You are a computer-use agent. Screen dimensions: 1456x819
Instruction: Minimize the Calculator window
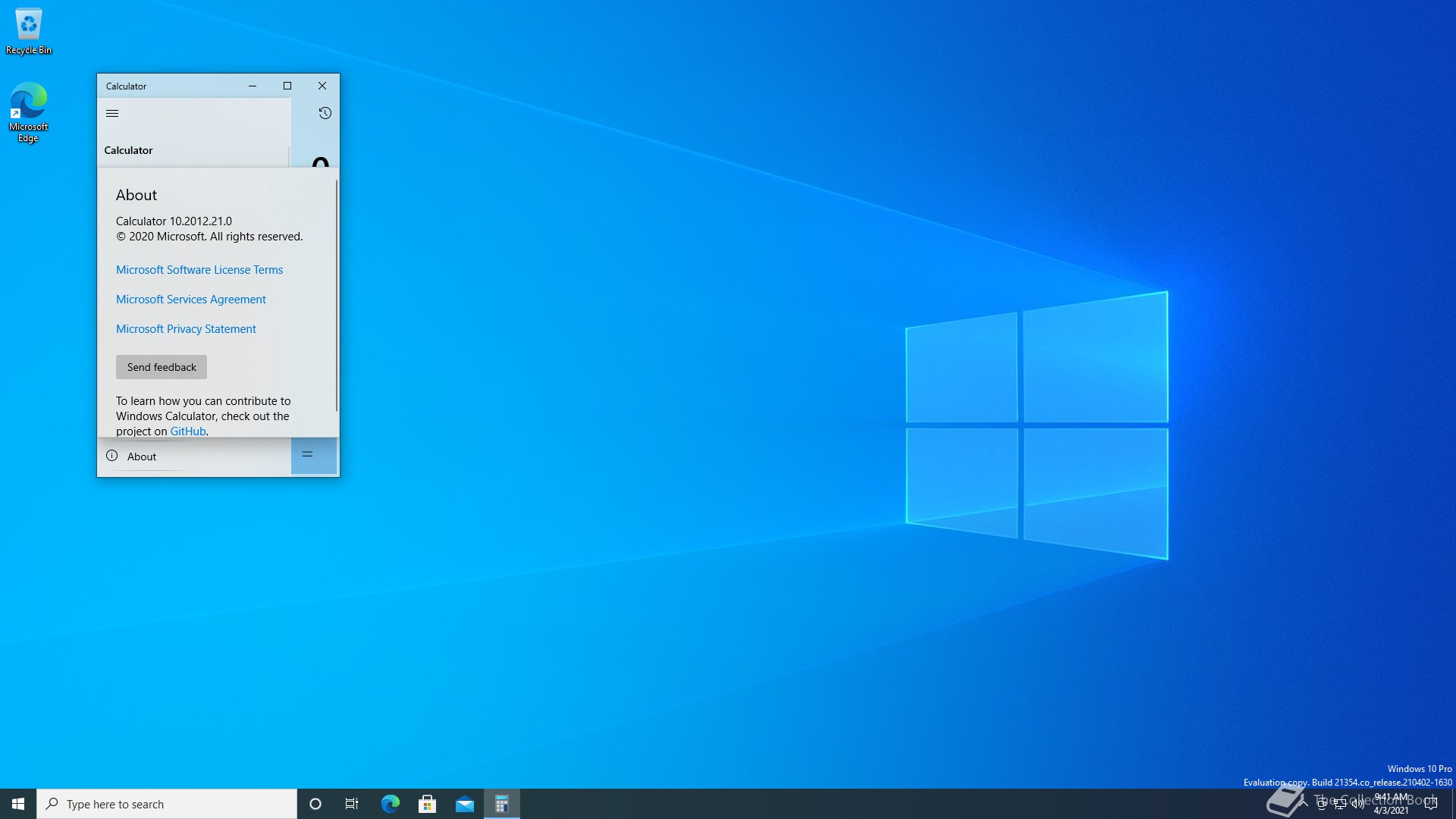click(x=253, y=86)
